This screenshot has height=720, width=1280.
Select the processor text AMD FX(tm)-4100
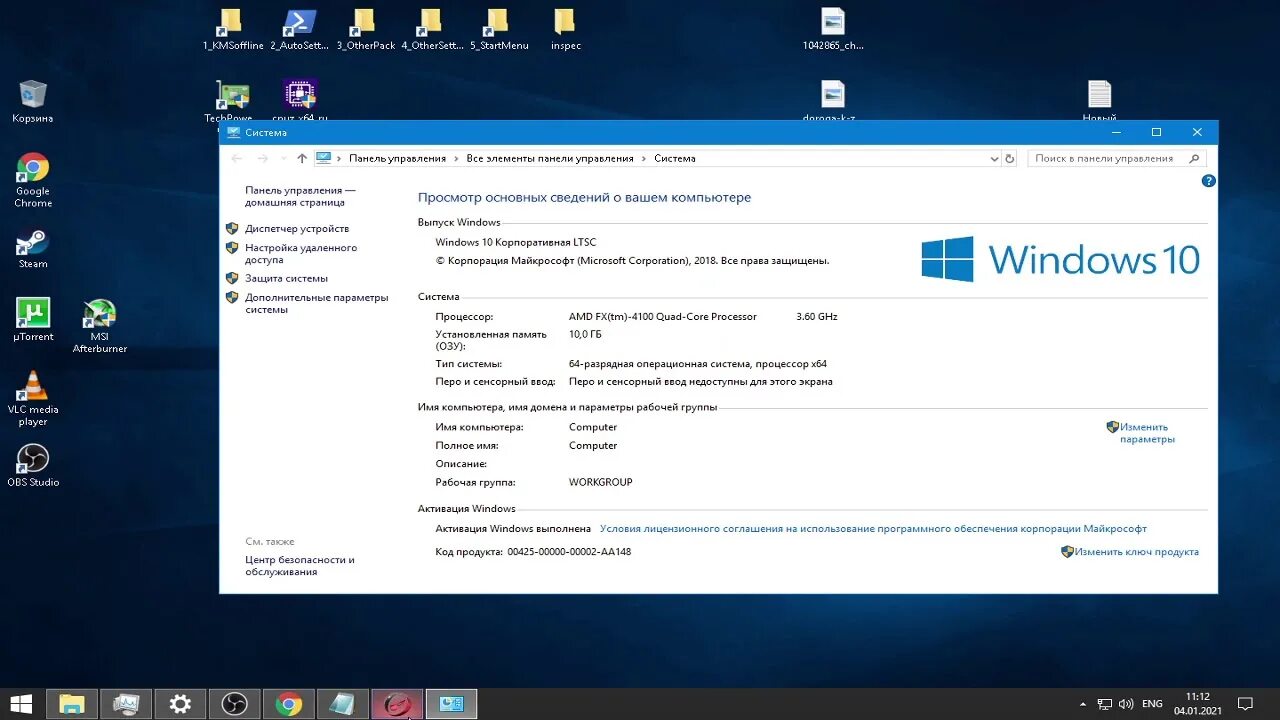click(663, 317)
